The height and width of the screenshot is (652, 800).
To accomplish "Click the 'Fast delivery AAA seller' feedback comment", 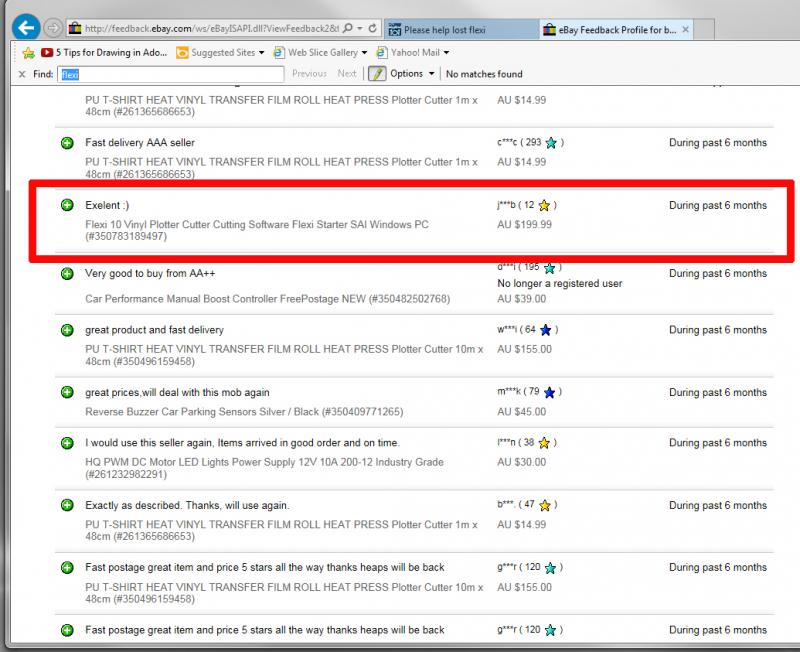I will click(140, 143).
